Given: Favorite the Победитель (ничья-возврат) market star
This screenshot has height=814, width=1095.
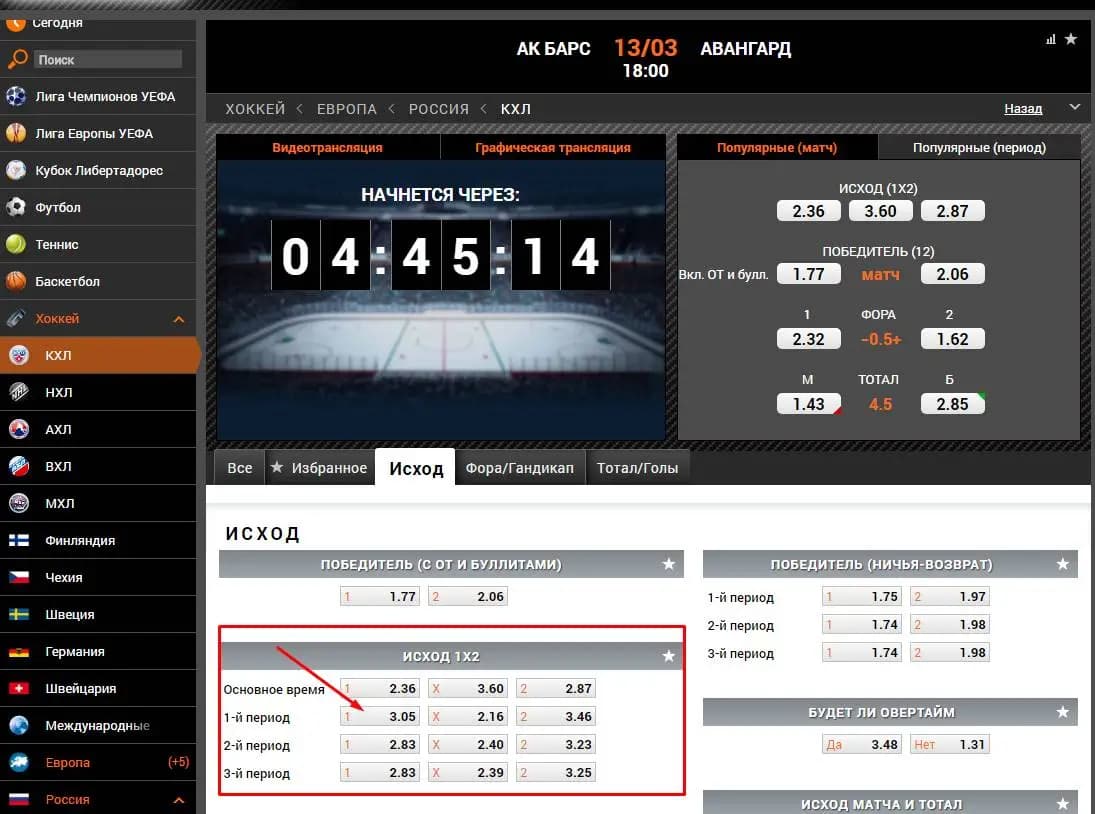Looking at the screenshot, I should tap(1062, 564).
